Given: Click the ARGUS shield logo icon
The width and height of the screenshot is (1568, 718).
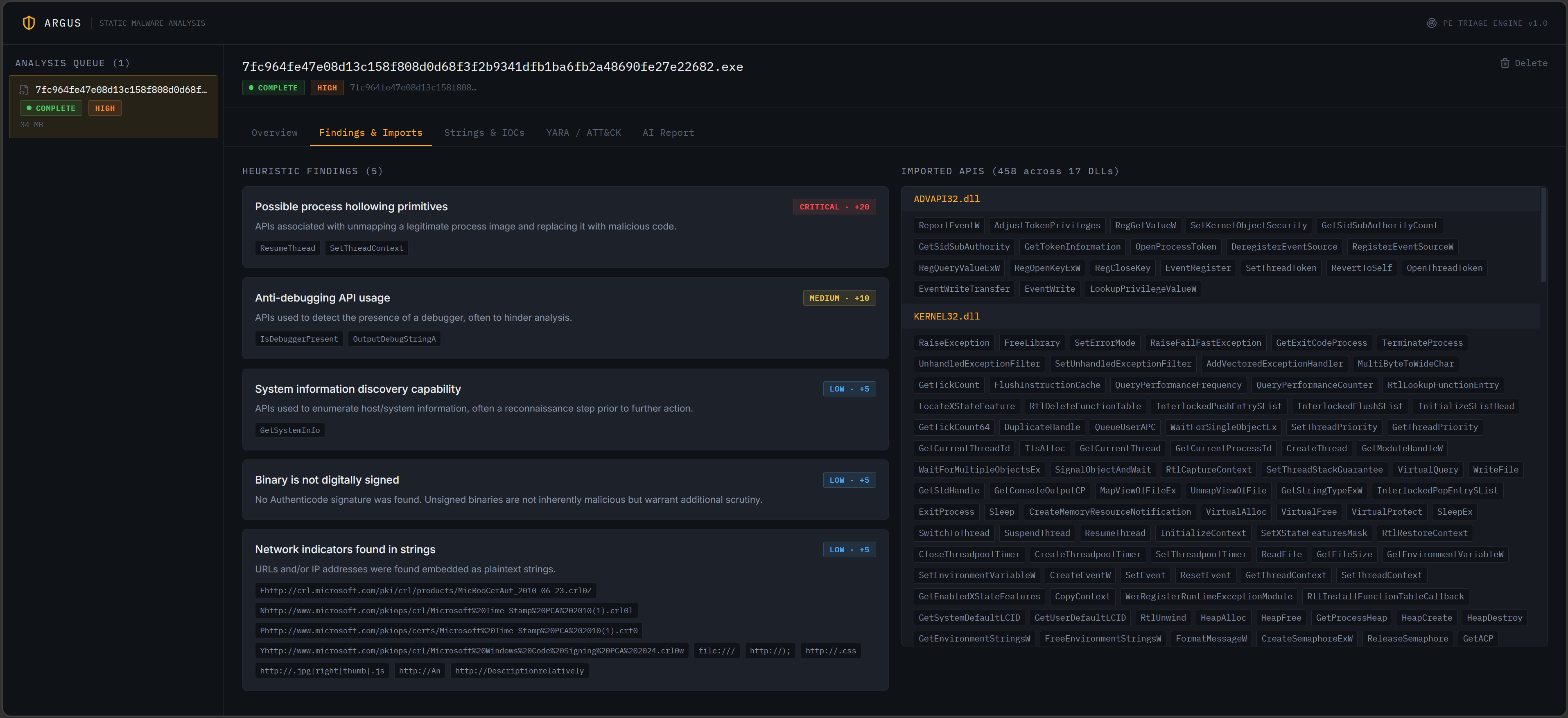Looking at the screenshot, I should pyautogui.click(x=29, y=23).
